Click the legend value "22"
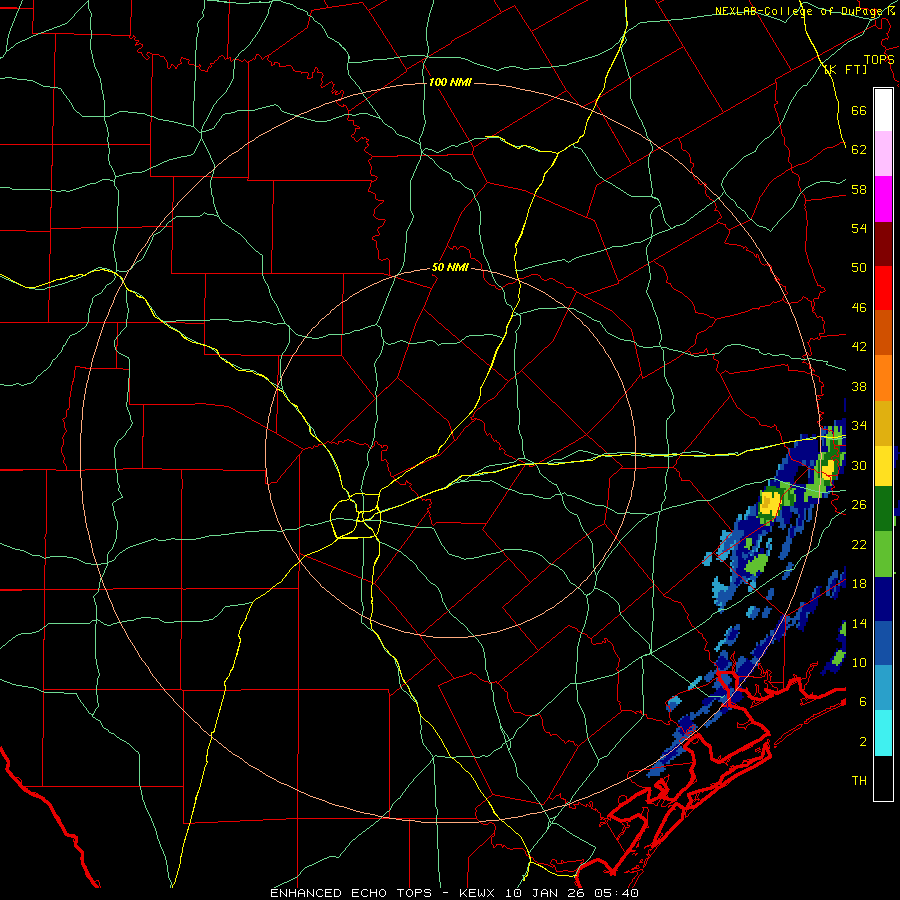Image resolution: width=900 pixels, height=900 pixels. [859, 544]
